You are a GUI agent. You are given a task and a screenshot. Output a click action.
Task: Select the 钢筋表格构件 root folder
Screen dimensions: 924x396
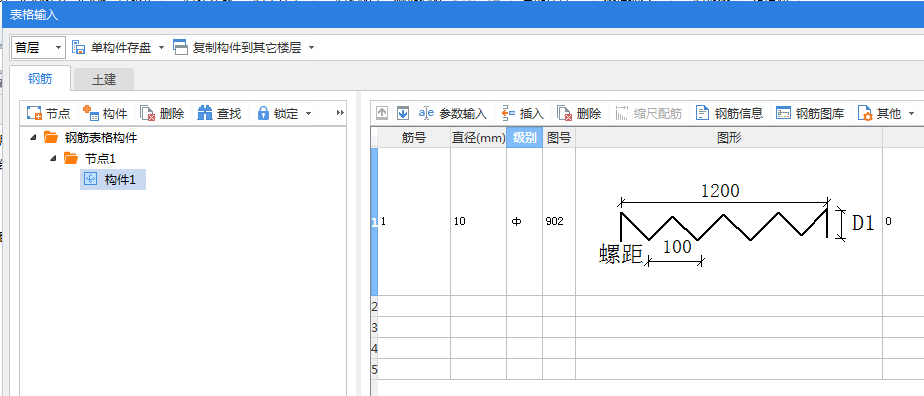pos(91,138)
